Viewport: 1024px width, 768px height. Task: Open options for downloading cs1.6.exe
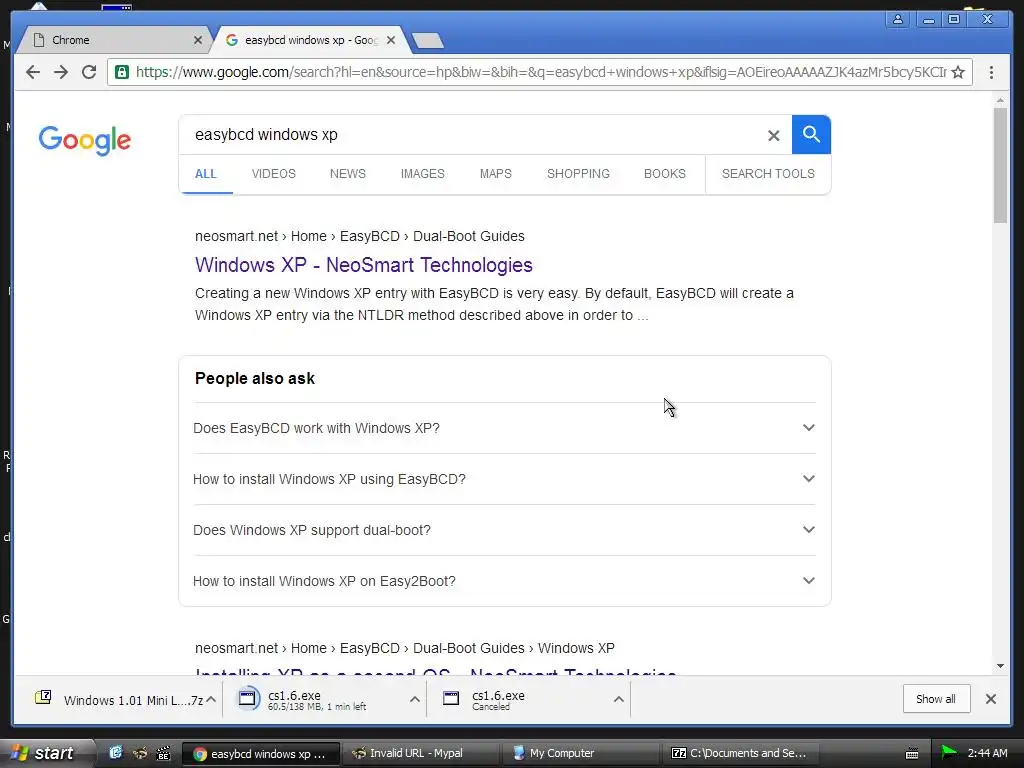(415, 699)
